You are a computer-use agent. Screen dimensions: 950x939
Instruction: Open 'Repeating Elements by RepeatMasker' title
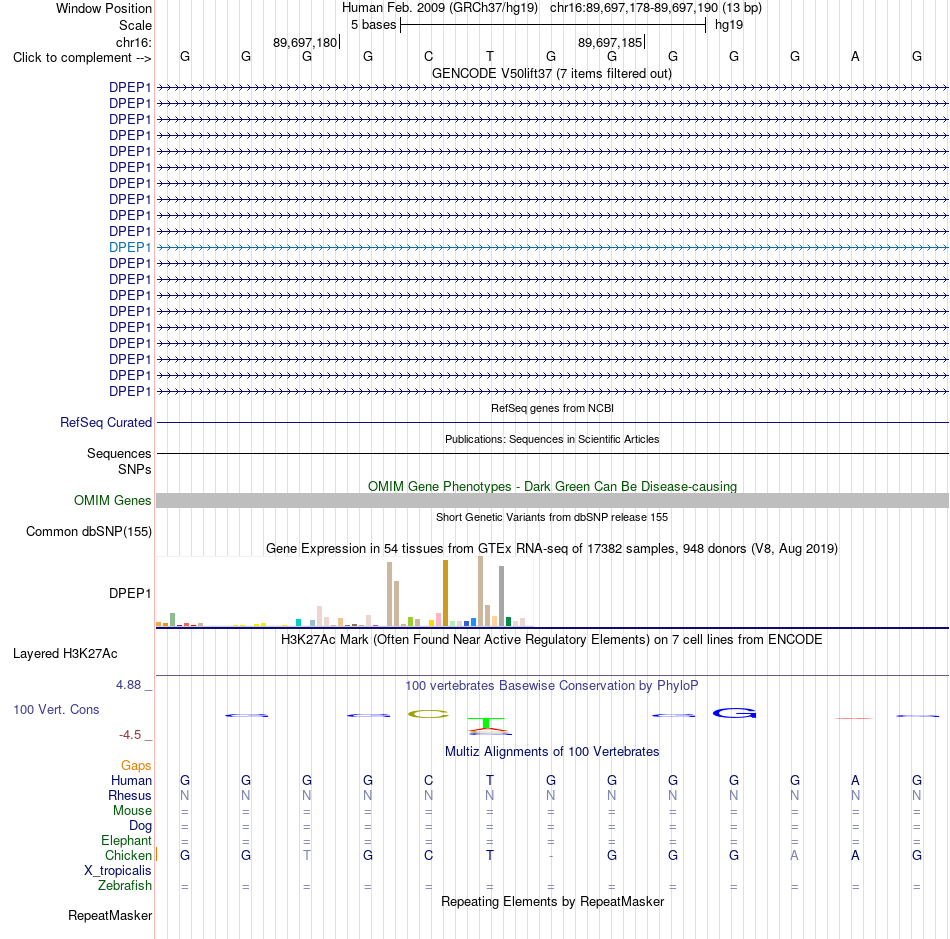click(x=552, y=901)
